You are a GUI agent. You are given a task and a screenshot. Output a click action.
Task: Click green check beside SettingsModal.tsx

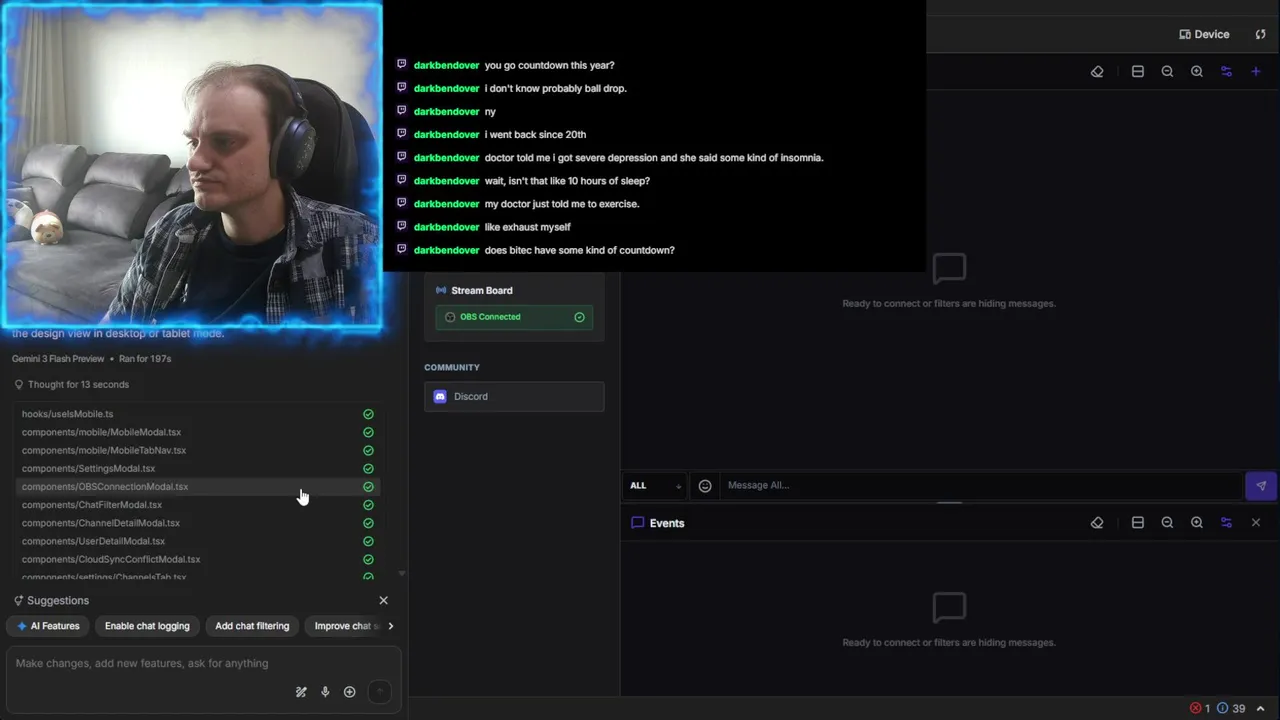368,469
